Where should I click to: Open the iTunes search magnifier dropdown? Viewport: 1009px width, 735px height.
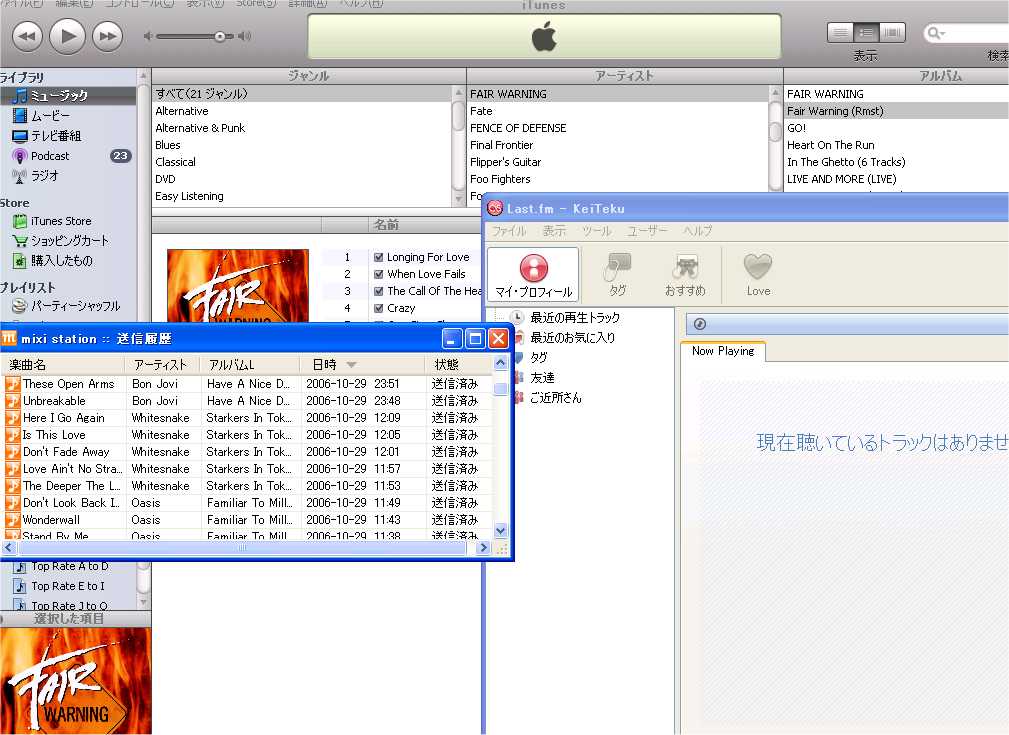(x=936, y=33)
